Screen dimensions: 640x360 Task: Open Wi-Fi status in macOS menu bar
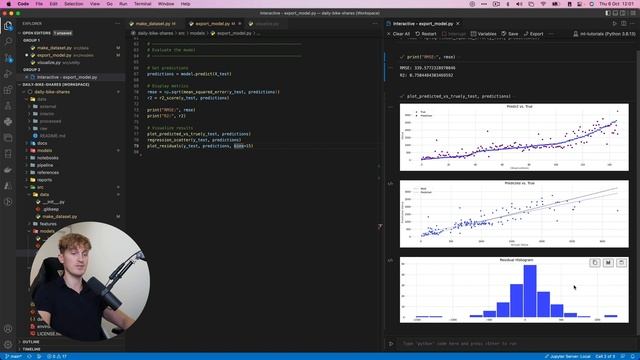543,4
